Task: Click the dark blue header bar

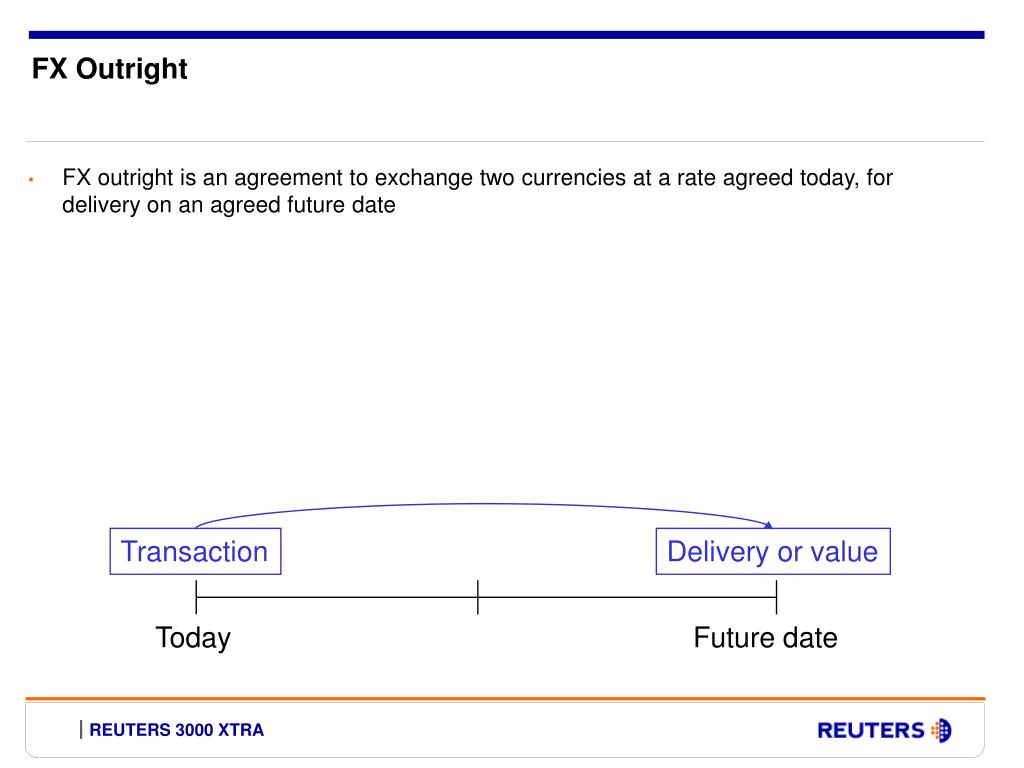Action: [506, 35]
